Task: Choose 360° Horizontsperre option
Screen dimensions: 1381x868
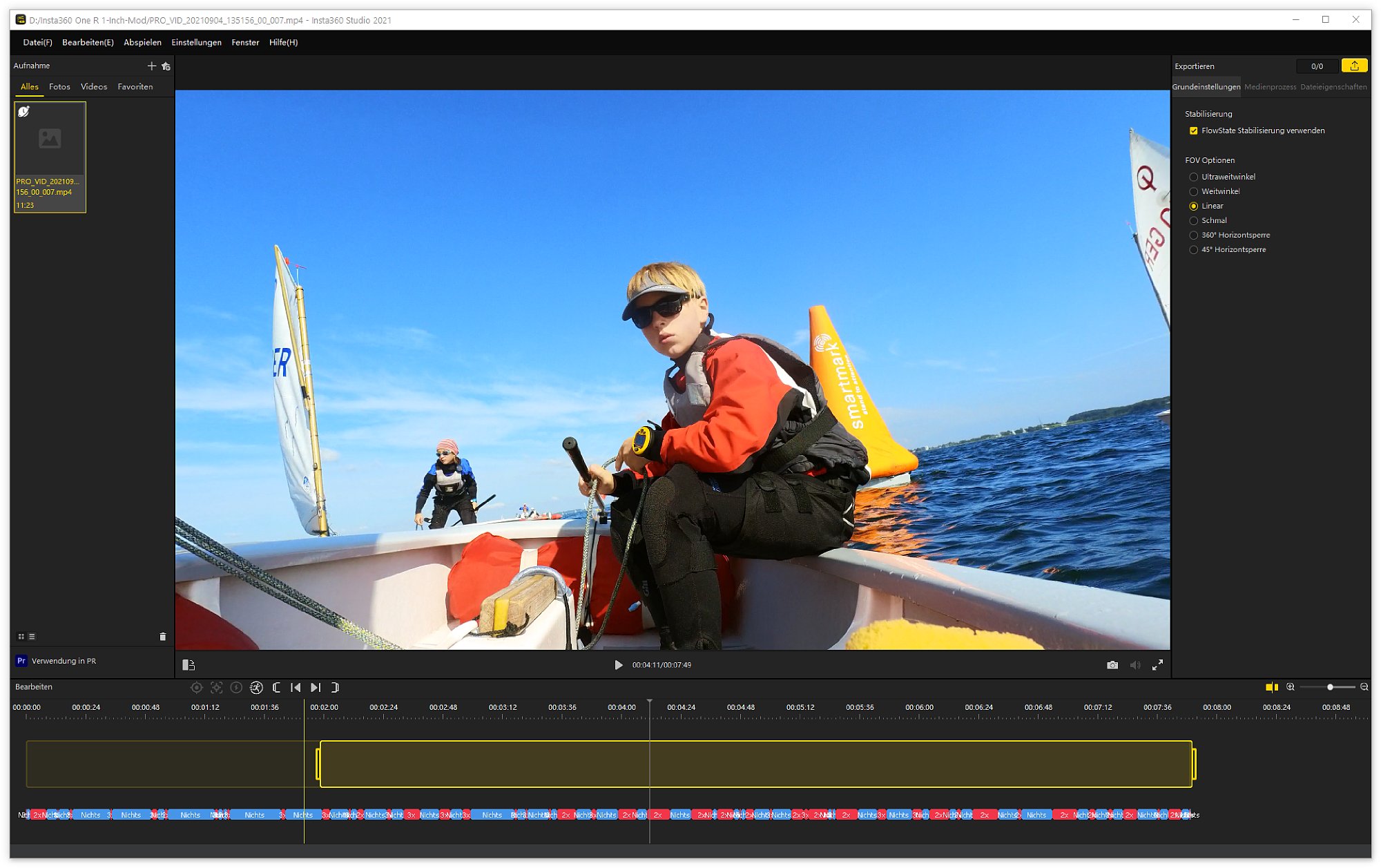Action: click(1193, 235)
